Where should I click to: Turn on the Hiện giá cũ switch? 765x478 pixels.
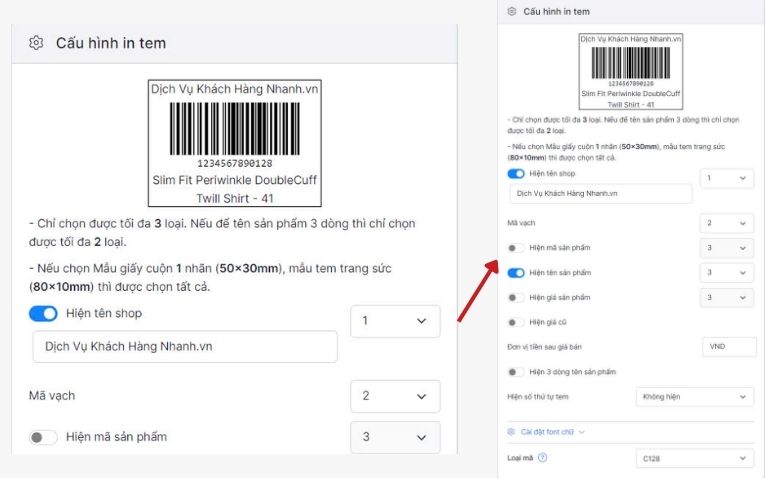[516, 322]
